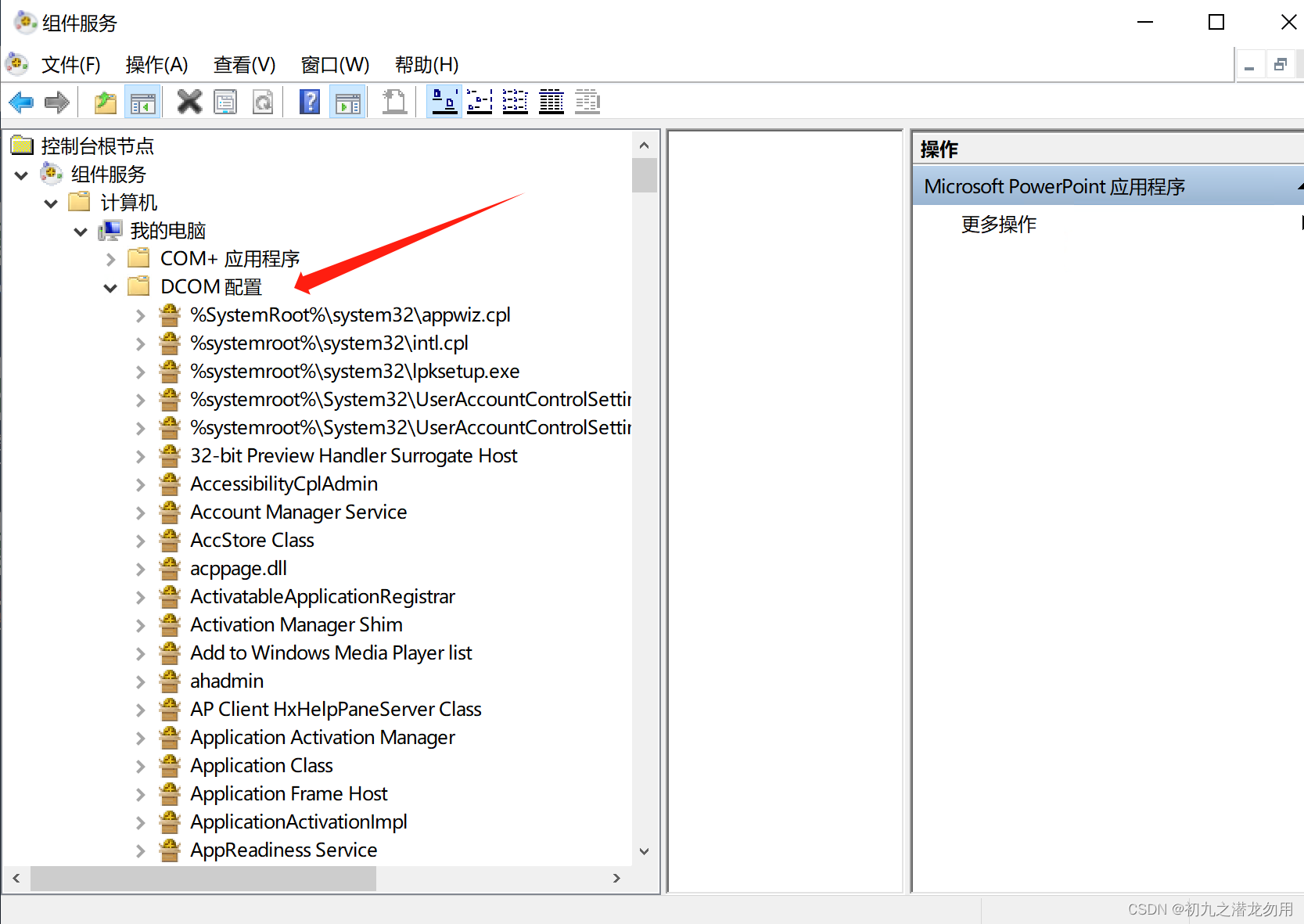Viewport: 1304px width, 924px height.
Task: Collapse the 组件服务 tree node
Action: (21, 175)
